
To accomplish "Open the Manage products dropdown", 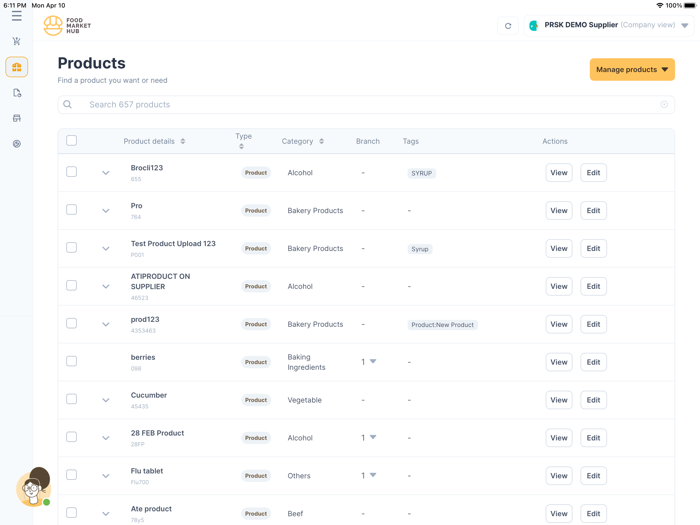I will click(632, 70).
